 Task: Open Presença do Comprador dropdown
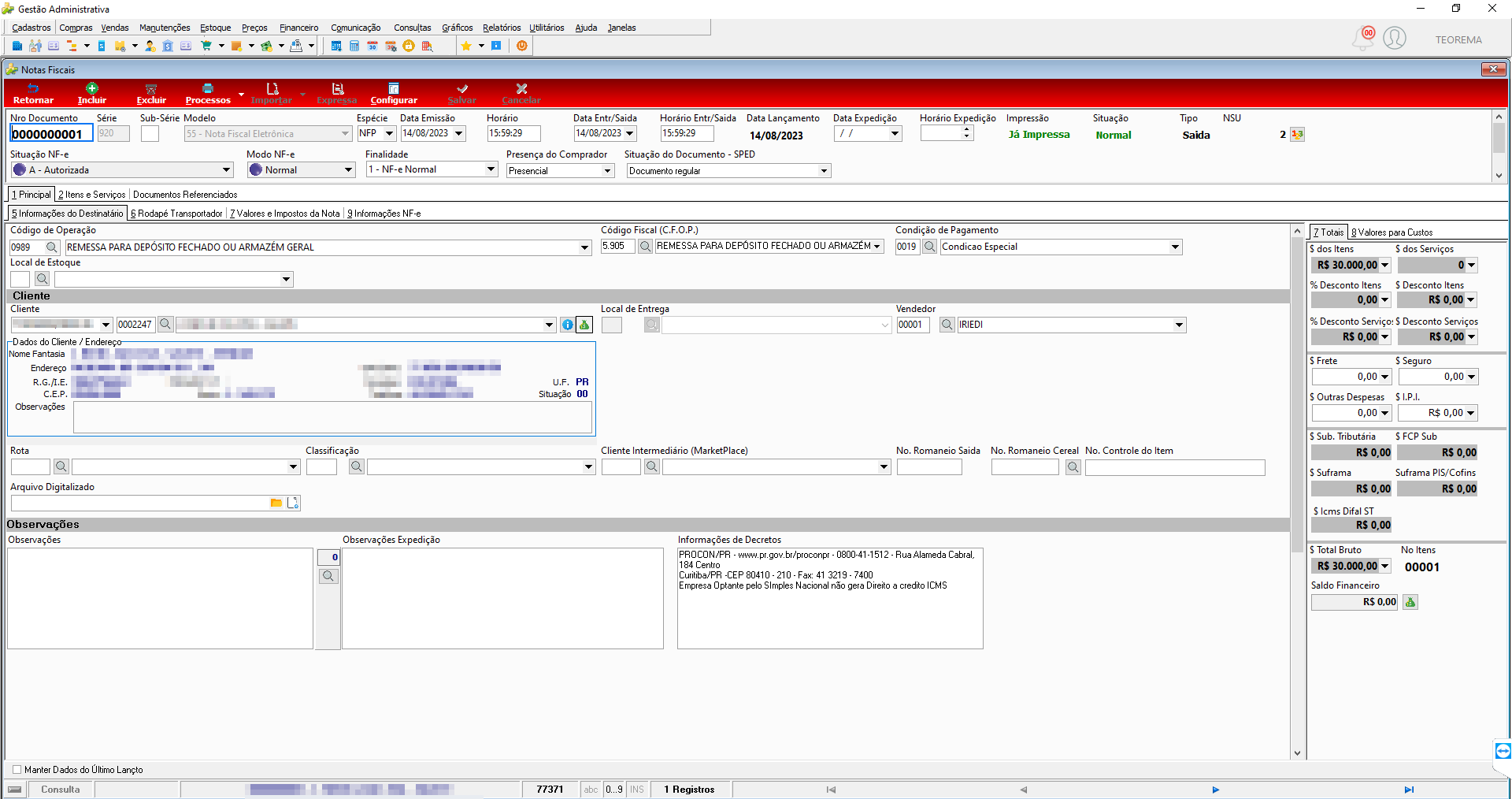(607, 171)
